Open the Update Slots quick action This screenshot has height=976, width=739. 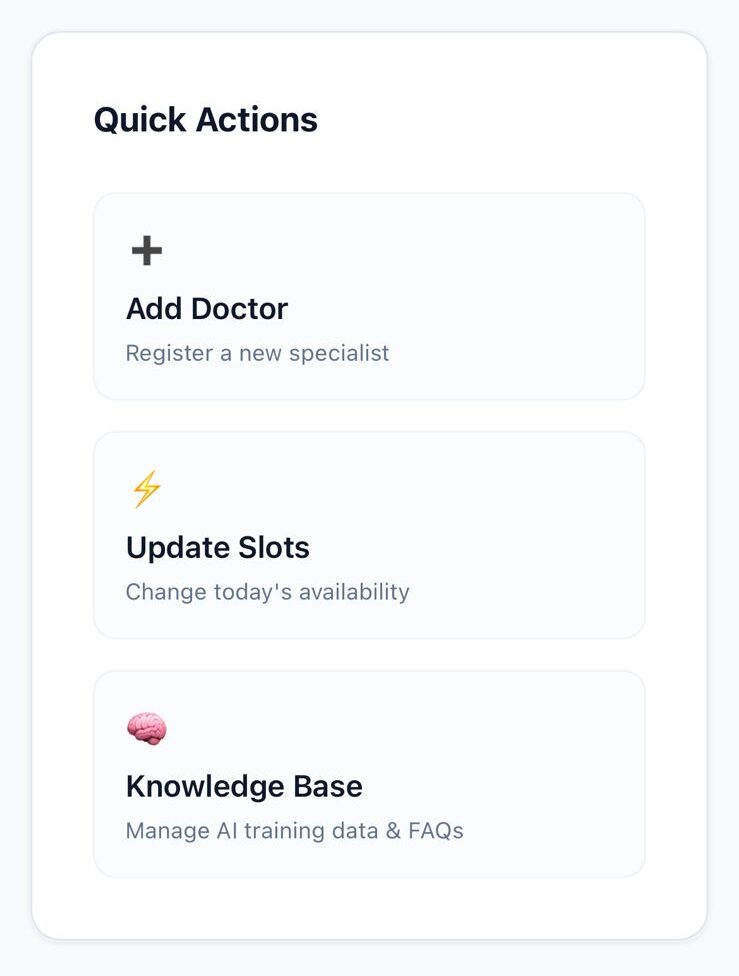[x=369, y=535]
